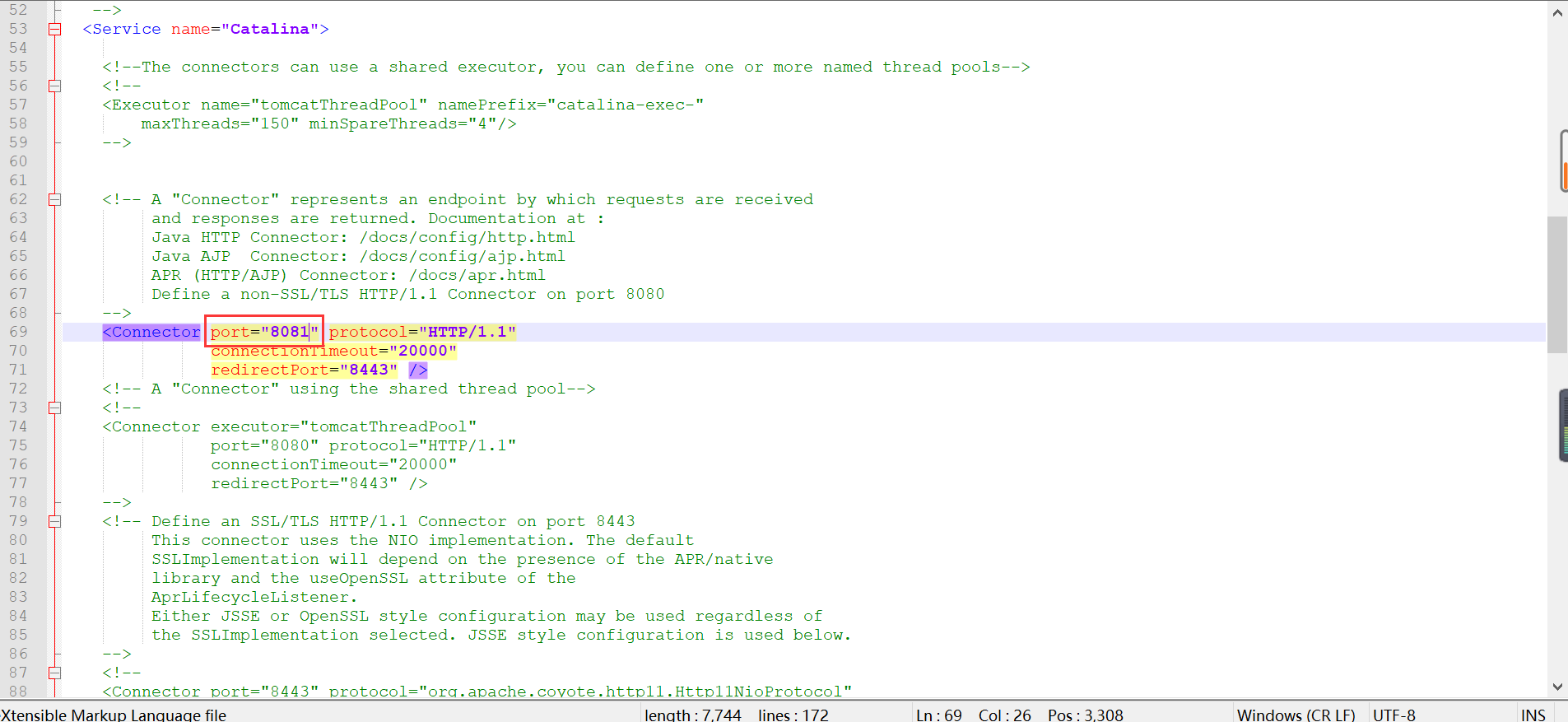Click the scrollbar up arrow
The image size is (1568, 722).
(x=1557, y=12)
